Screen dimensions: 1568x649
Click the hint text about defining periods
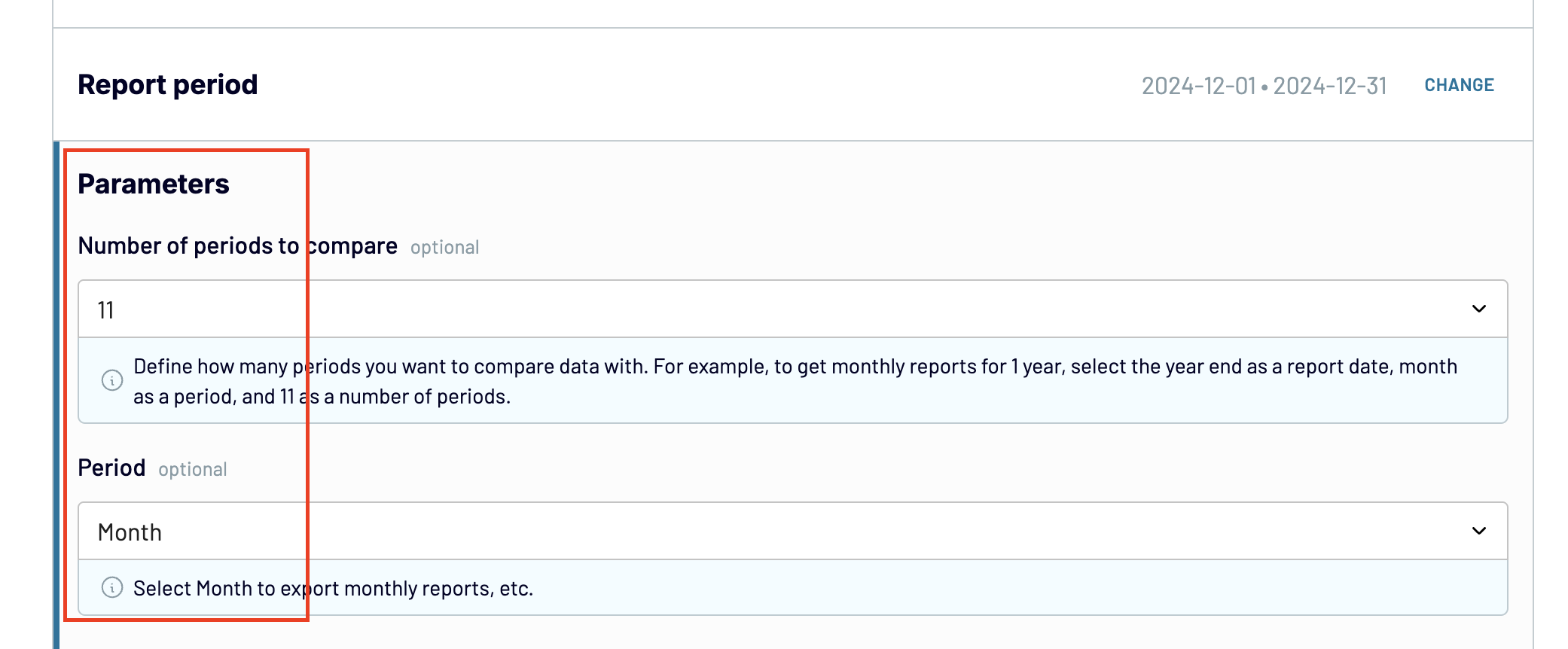coord(795,381)
